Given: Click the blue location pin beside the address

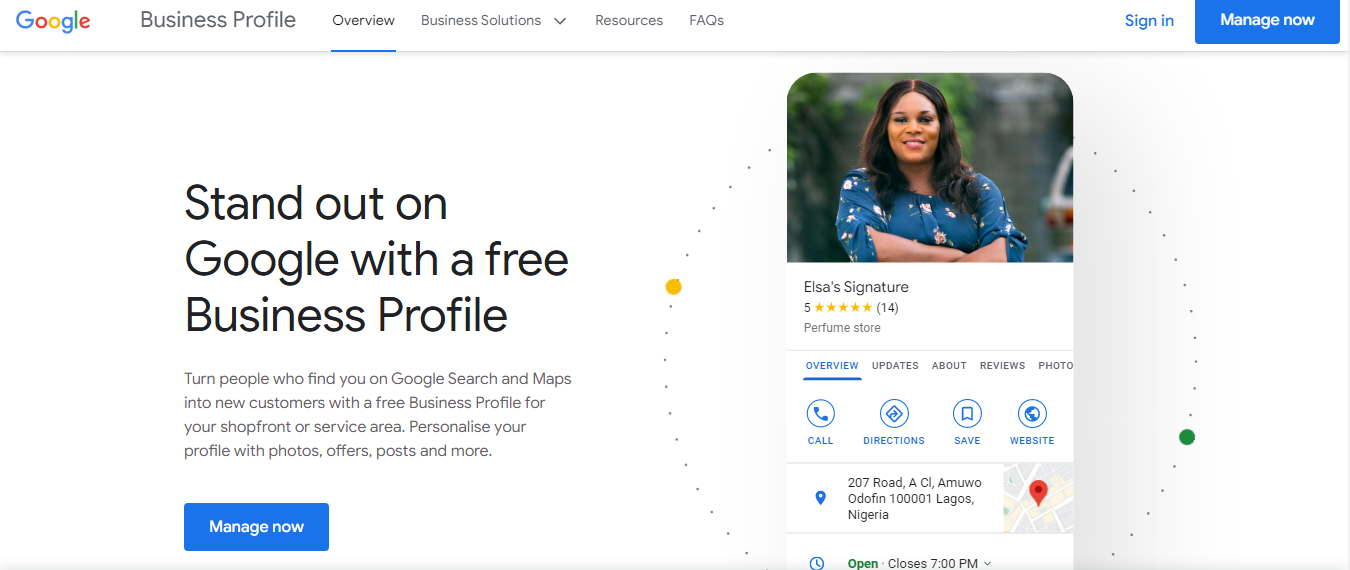Looking at the screenshot, I should coord(821,497).
